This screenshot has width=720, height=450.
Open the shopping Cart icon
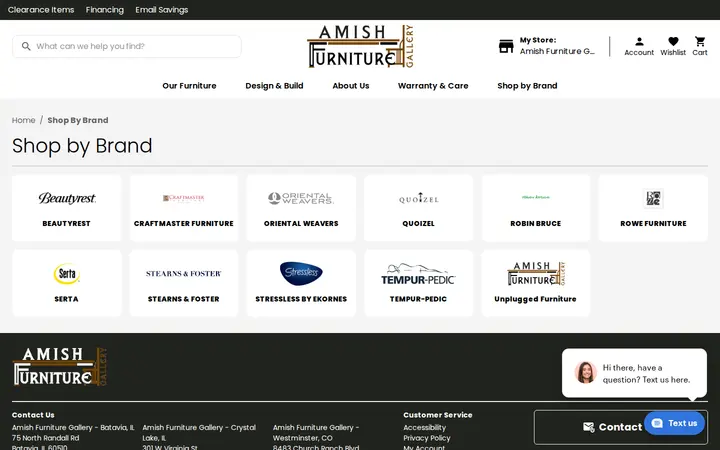[700, 41]
